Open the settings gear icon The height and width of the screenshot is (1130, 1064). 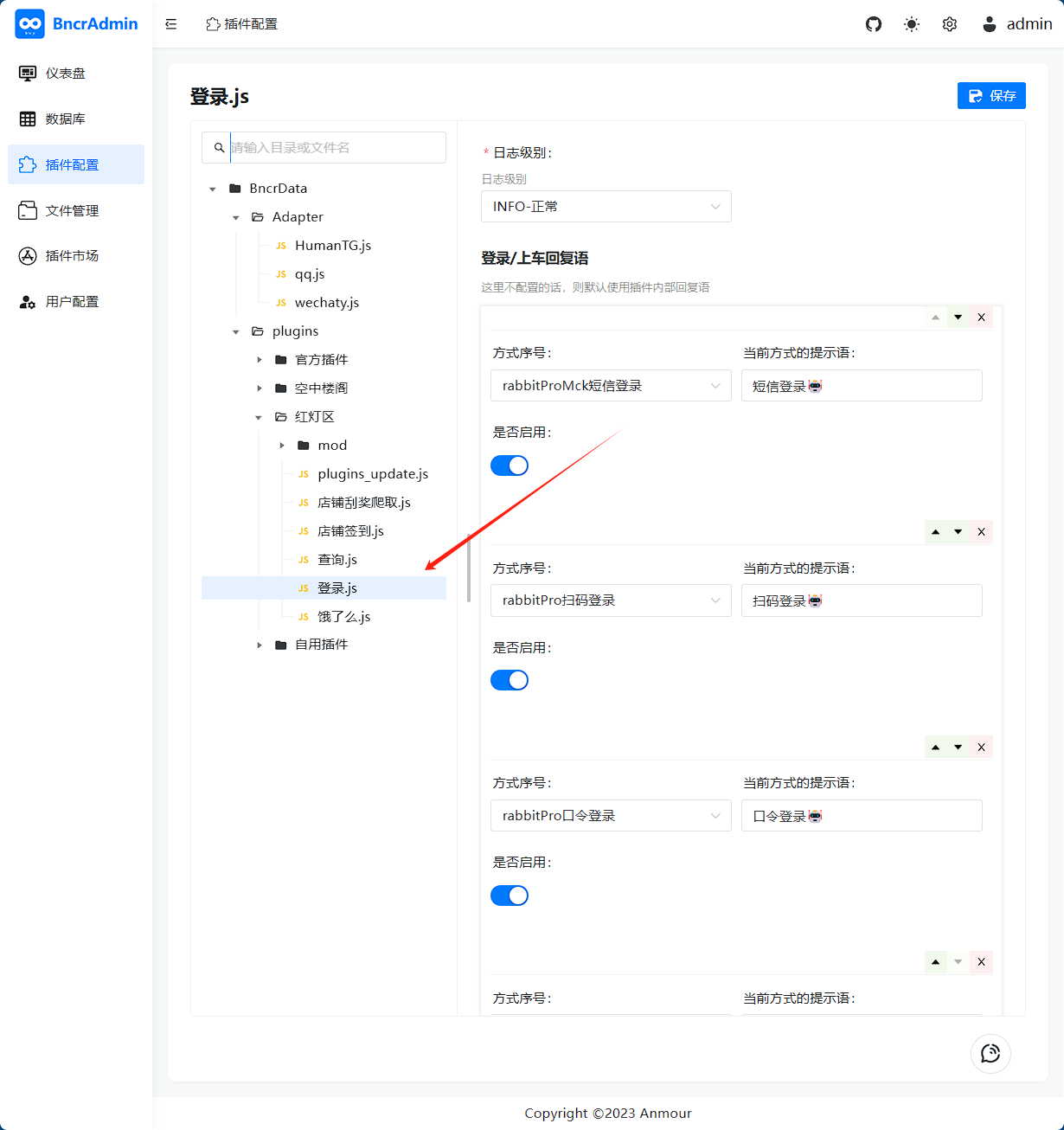950,24
